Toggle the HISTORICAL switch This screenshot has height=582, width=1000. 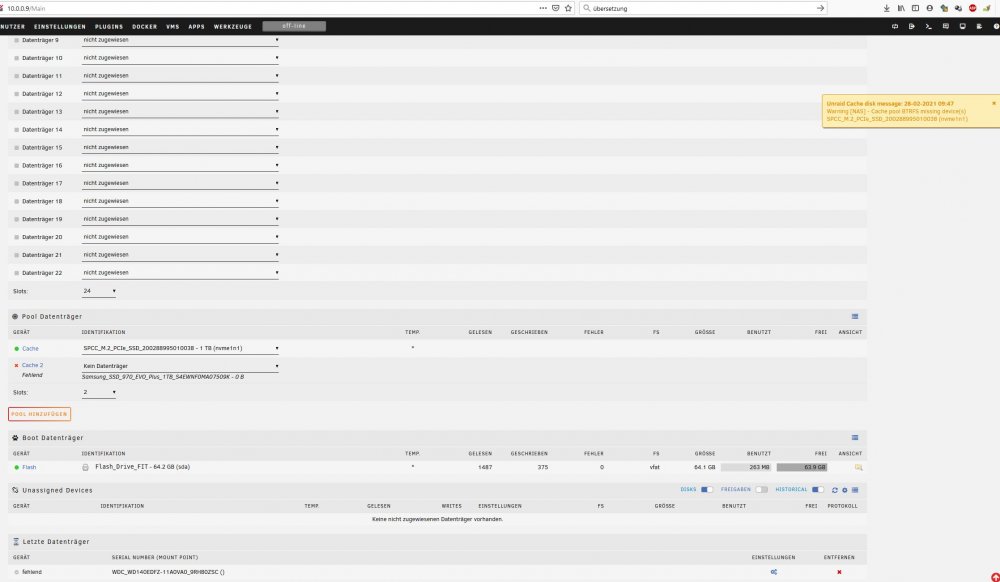pyautogui.click(x=818, y=490)
